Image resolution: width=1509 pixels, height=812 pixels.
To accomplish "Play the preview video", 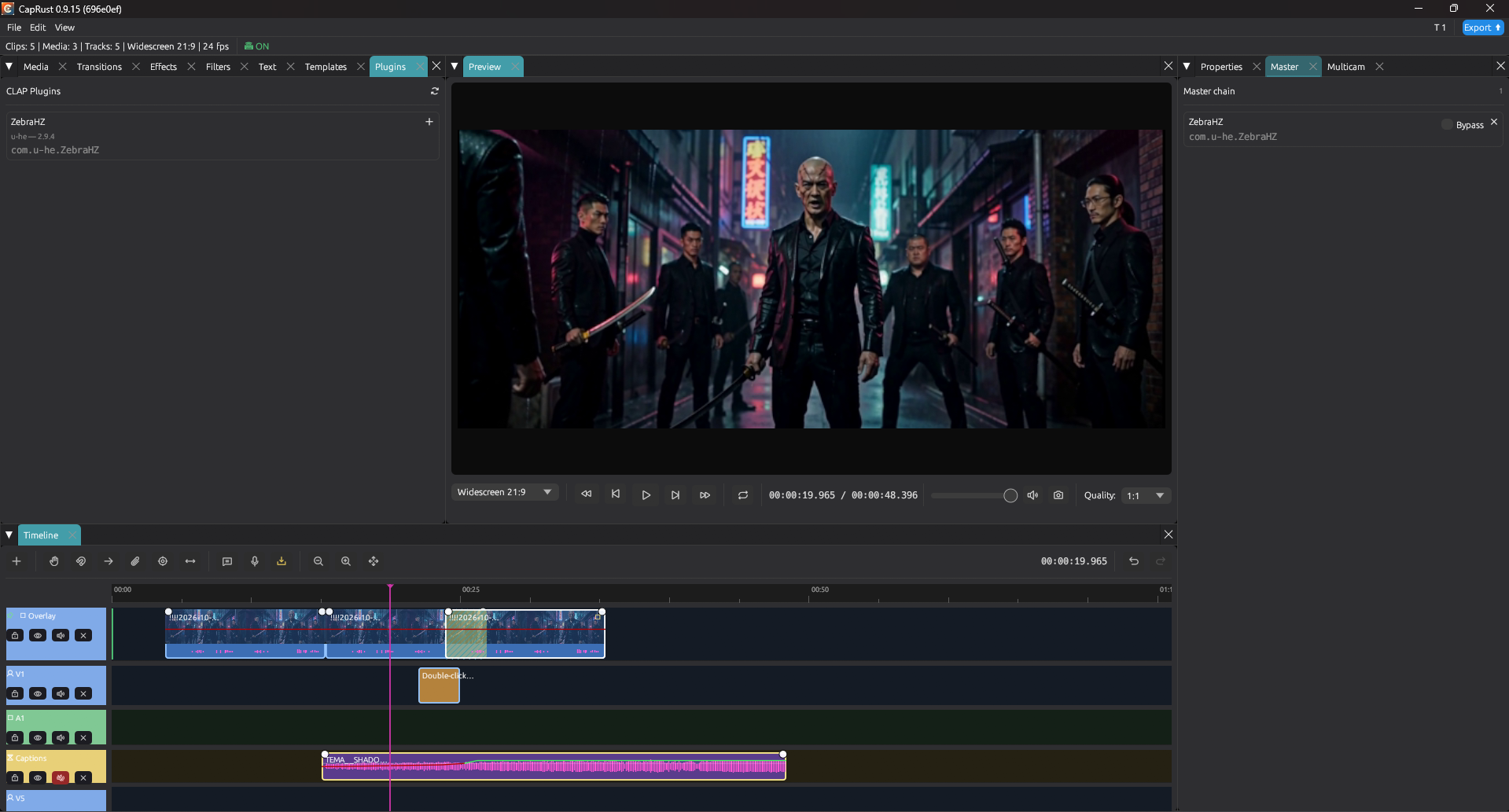I will (646, 495).
